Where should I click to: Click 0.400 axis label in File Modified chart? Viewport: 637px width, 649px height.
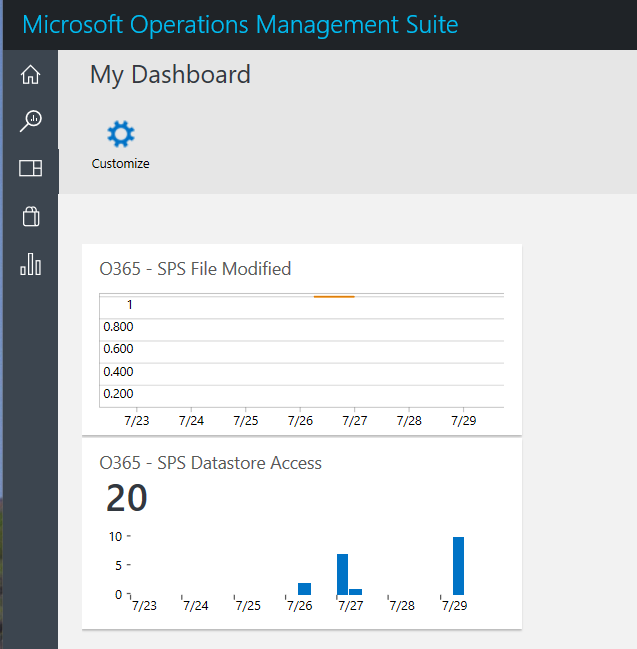tap(118, 371)
